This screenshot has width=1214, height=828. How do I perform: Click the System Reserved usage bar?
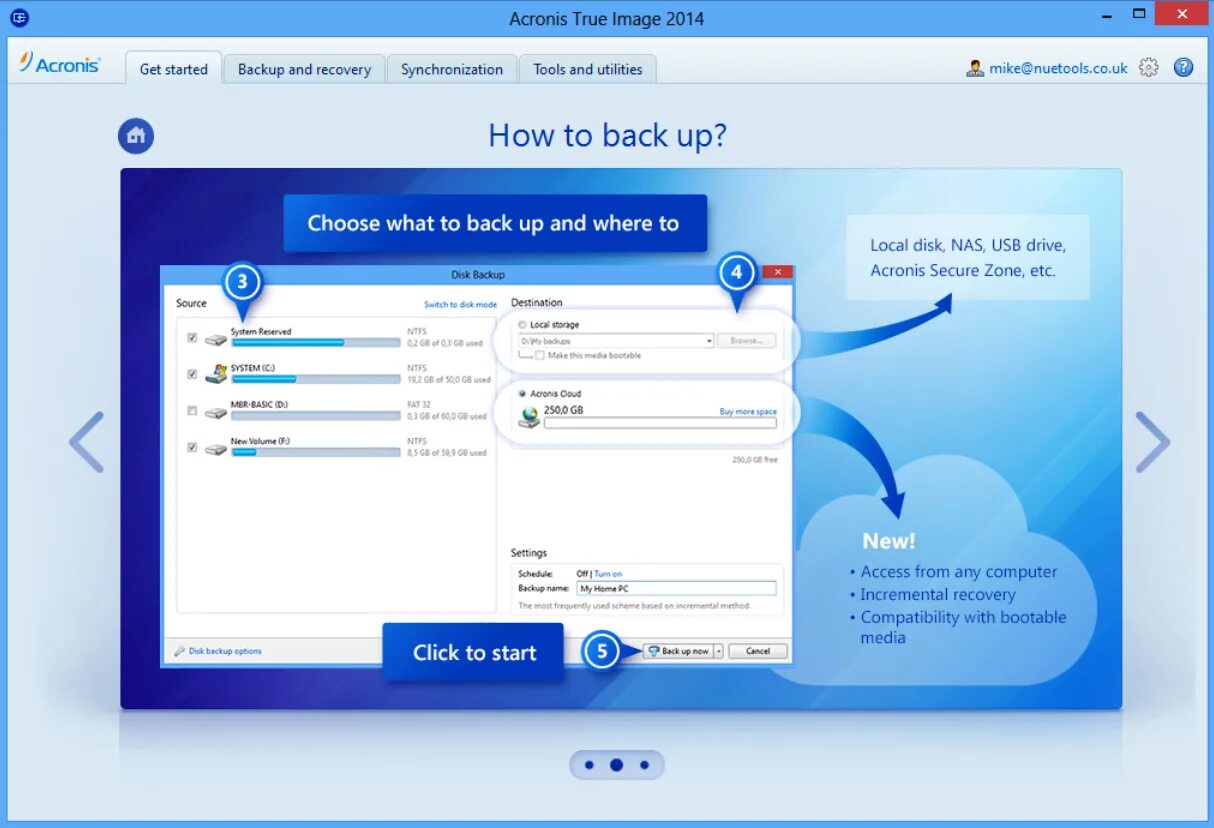pyautogui.click(x=316, y=342)
